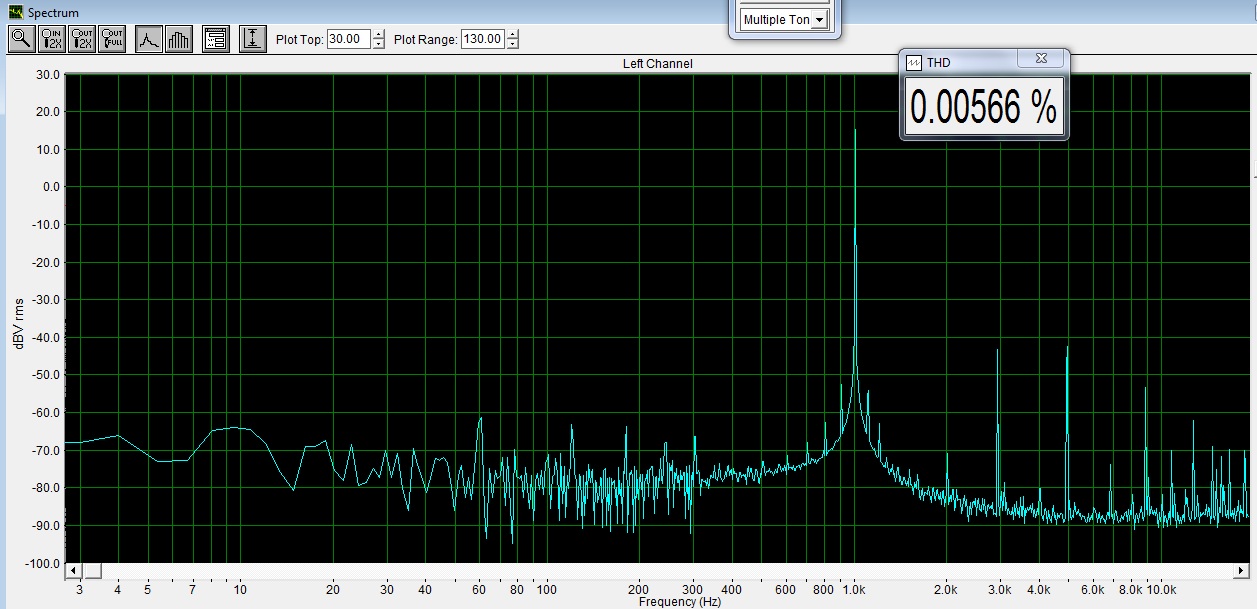
Task: Click the Zoom Out 2X button
Action: 82,39
